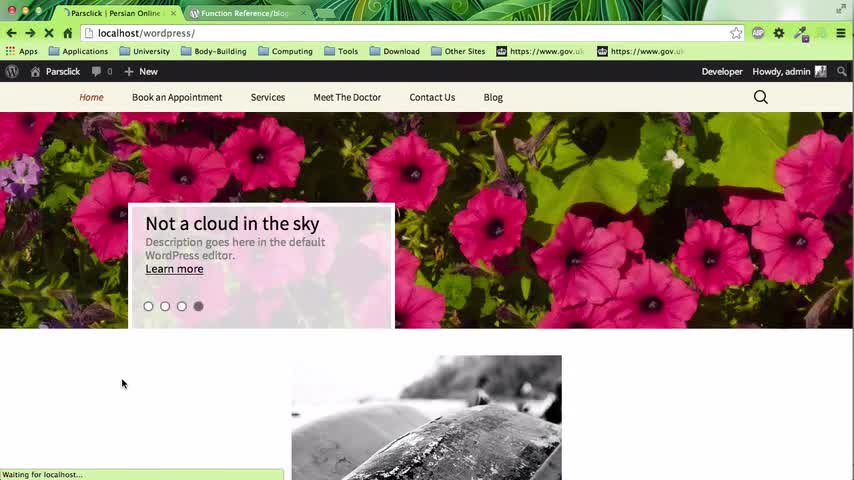Expand the Applications bookmarks folder
This screenshot has height=480, width=854.
(x=78, y=51)
